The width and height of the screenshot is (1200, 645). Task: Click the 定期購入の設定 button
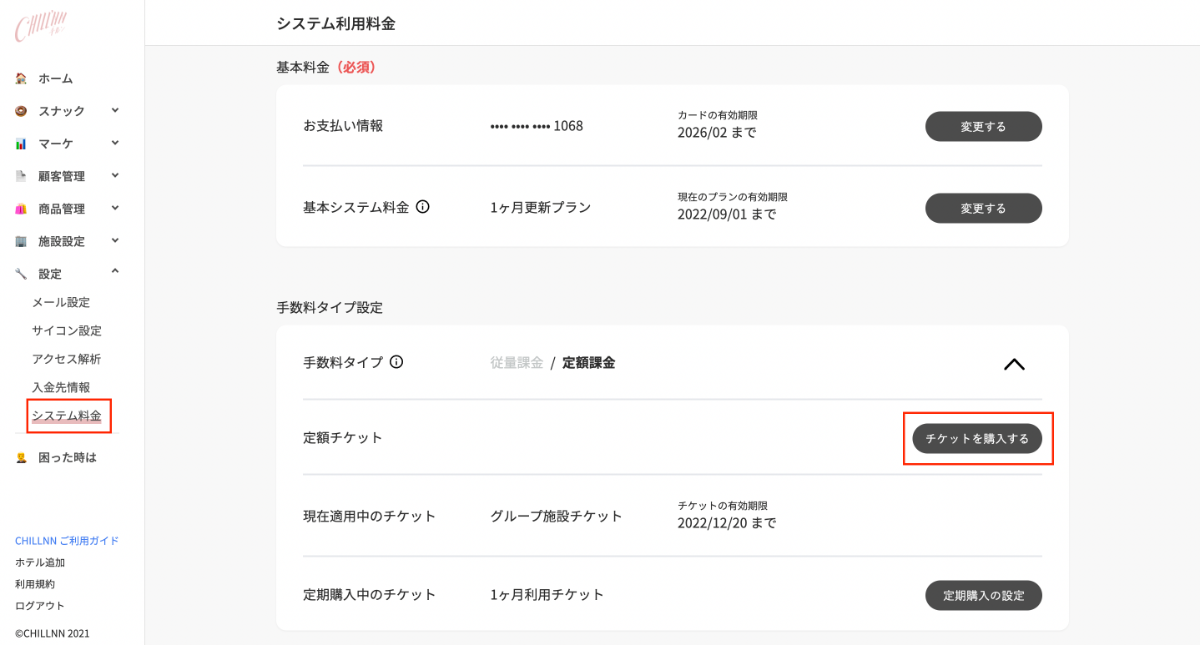tap(983, 595)
